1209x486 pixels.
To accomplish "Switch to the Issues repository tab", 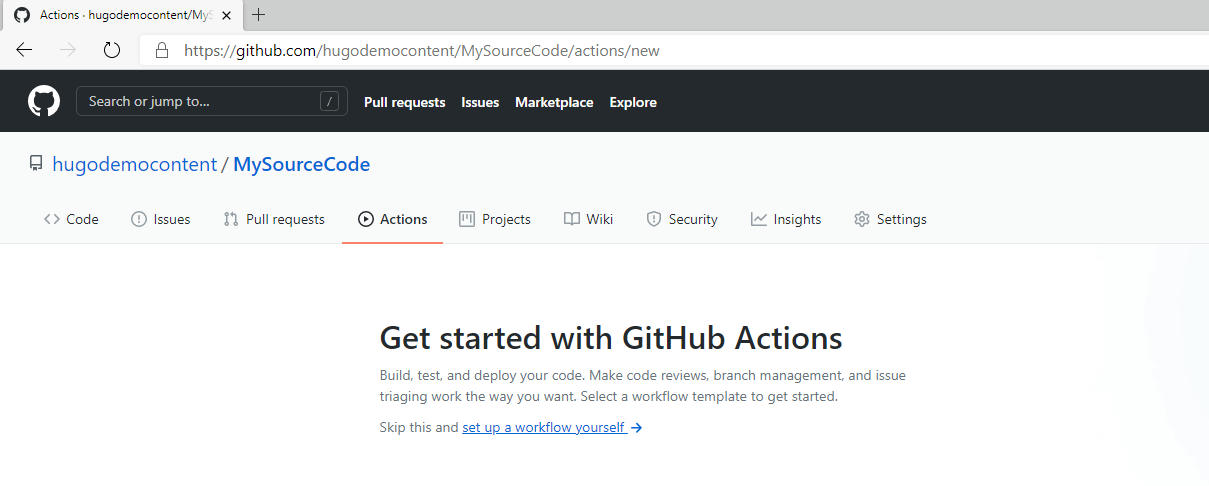I will 161,219.
